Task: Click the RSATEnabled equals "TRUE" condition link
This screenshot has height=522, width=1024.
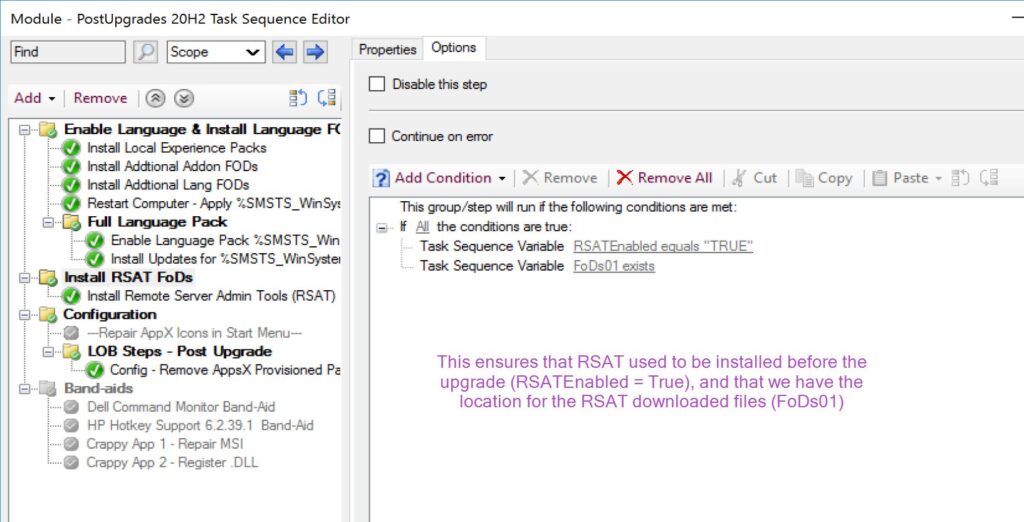Action: (x=663, y=246)
